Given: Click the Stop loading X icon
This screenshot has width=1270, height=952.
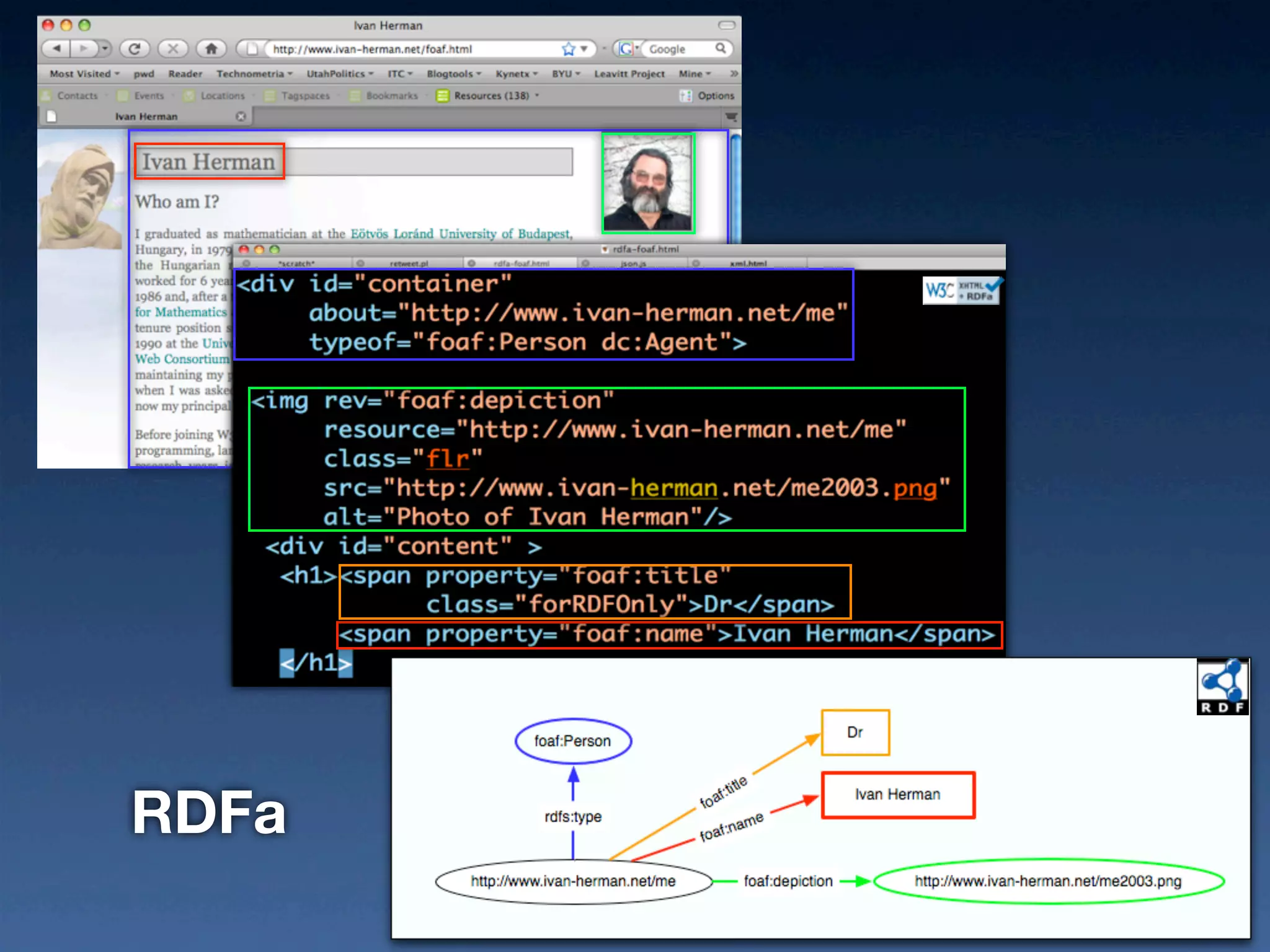Looking at the screenshot, I should pyautogui.click(x=173, y=48).
